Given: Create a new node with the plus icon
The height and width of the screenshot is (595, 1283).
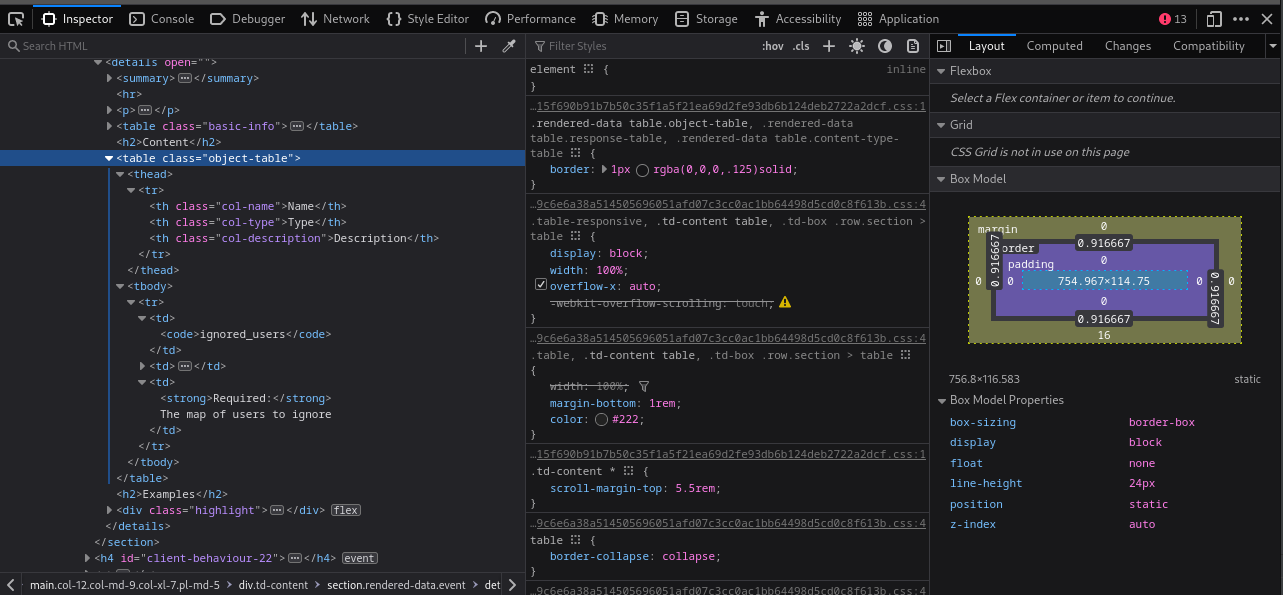Looking at the screenshot, I should pos(480,45).
